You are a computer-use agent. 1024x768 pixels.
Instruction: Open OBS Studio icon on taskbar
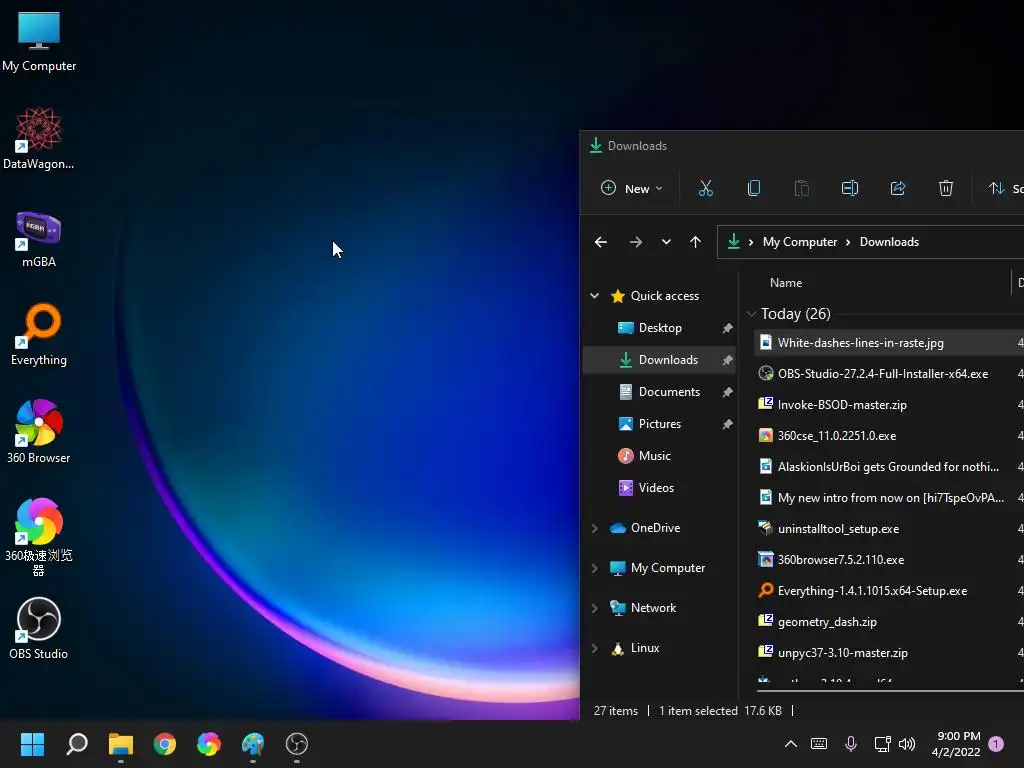[296, 744]
